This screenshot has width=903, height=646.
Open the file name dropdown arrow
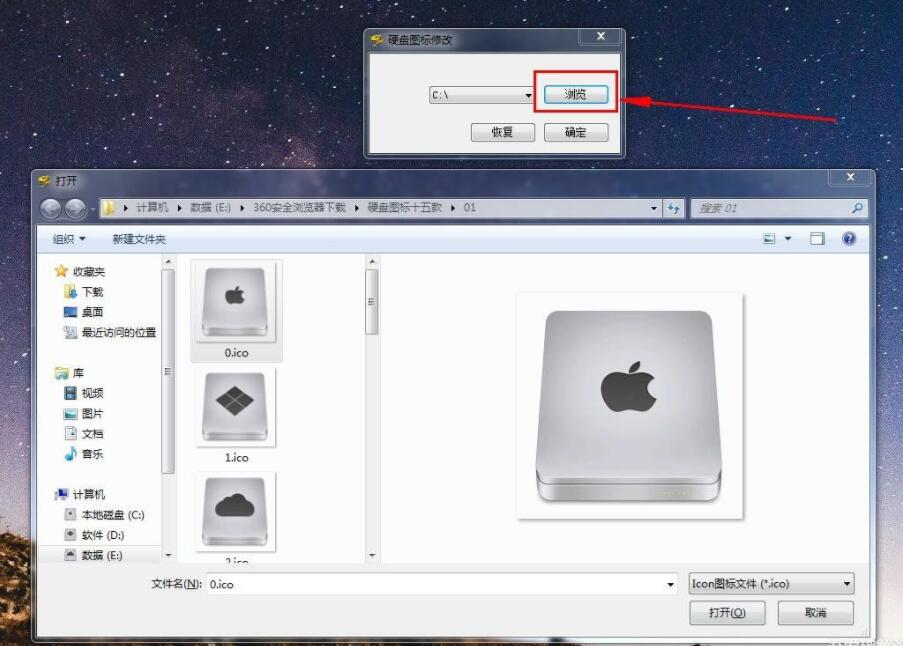670,584
